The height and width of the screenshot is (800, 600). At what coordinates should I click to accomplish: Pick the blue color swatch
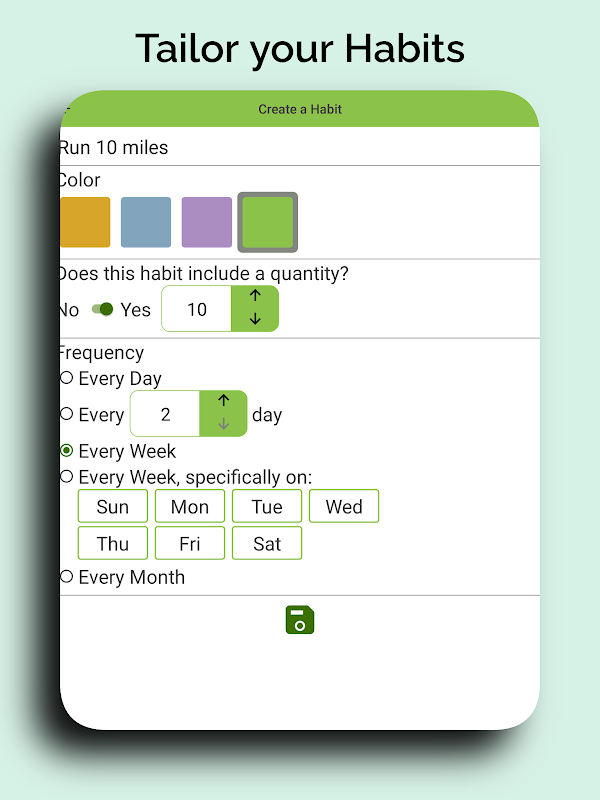146,222
